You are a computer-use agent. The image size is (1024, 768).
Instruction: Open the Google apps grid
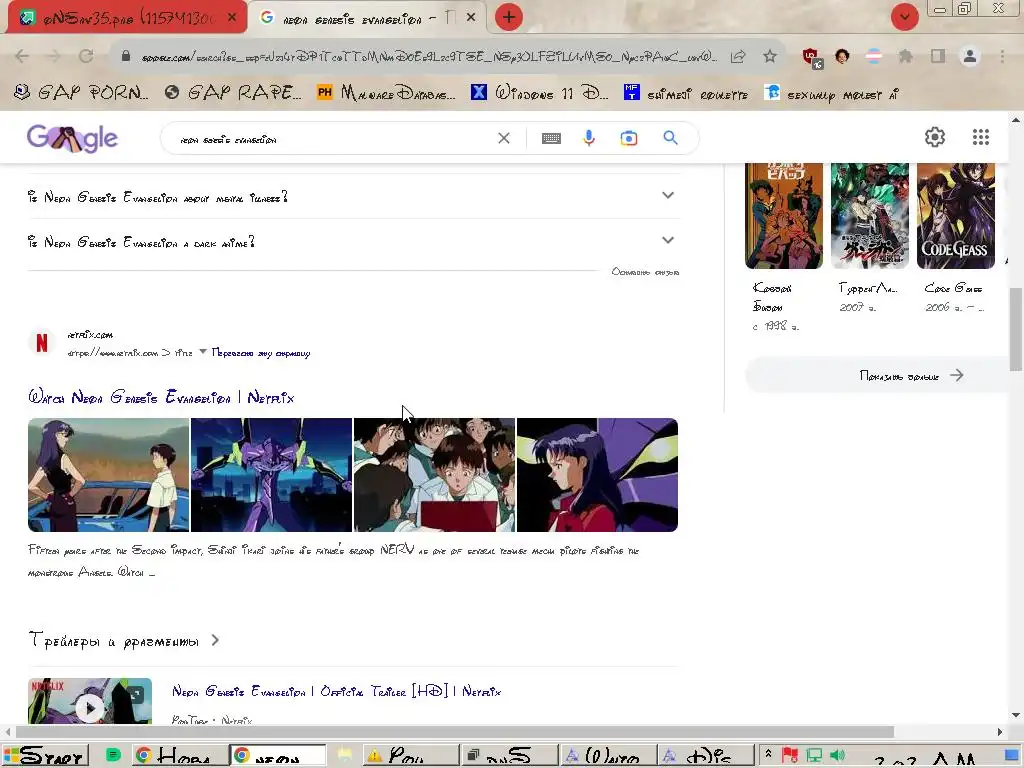[981, 136]
